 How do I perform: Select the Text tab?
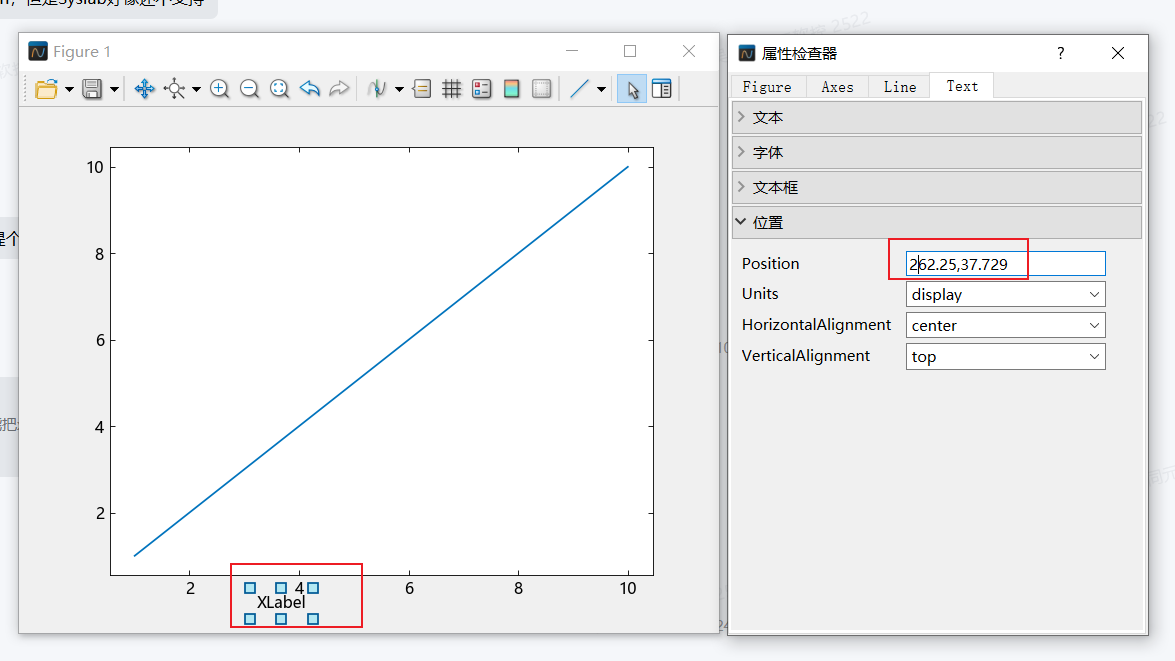(962, 86)
